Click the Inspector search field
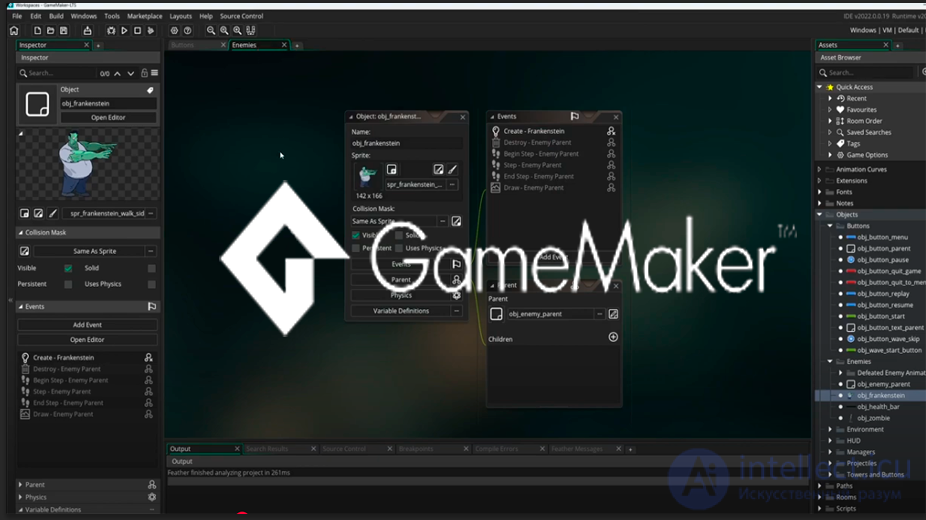This screenshot has width=926, height=520. [x=61, y=73]
